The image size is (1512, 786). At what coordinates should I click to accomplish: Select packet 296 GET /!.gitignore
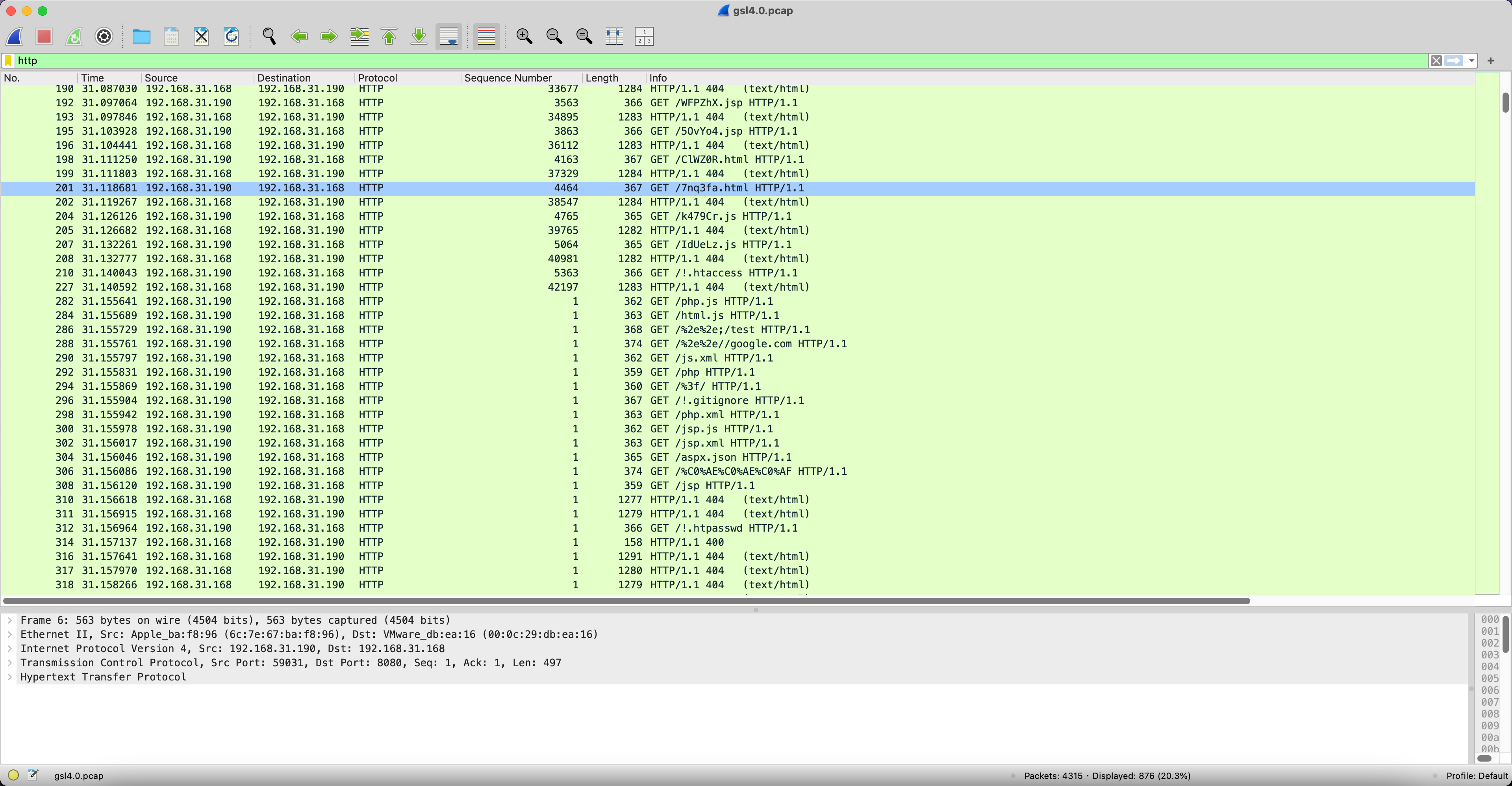tap(737, 400)
